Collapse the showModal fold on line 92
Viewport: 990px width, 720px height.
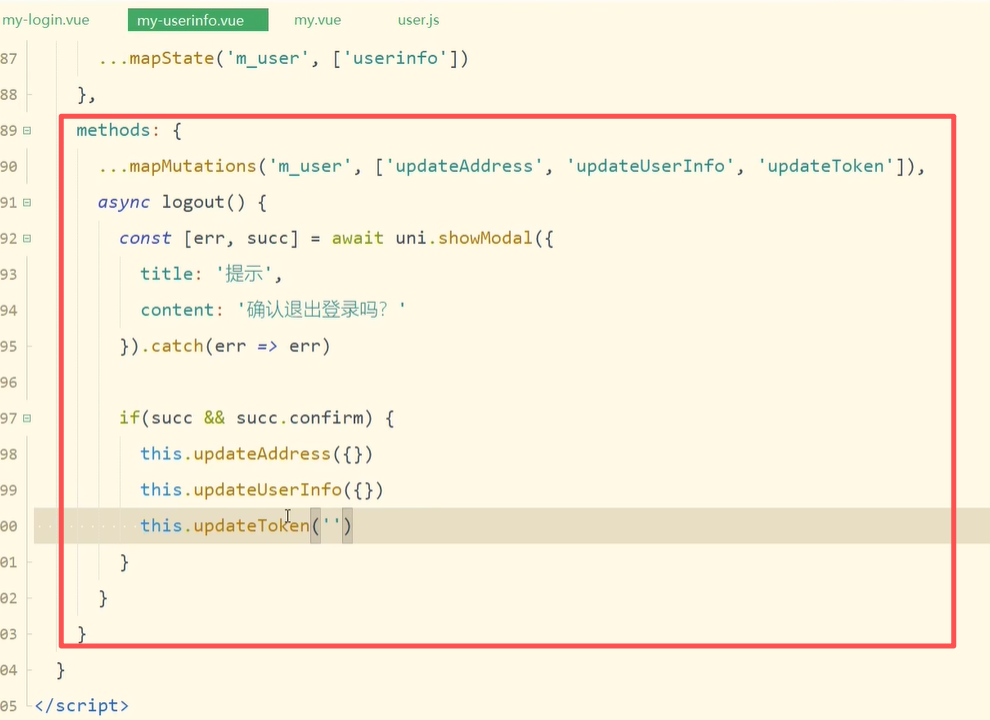pos(27,239)
